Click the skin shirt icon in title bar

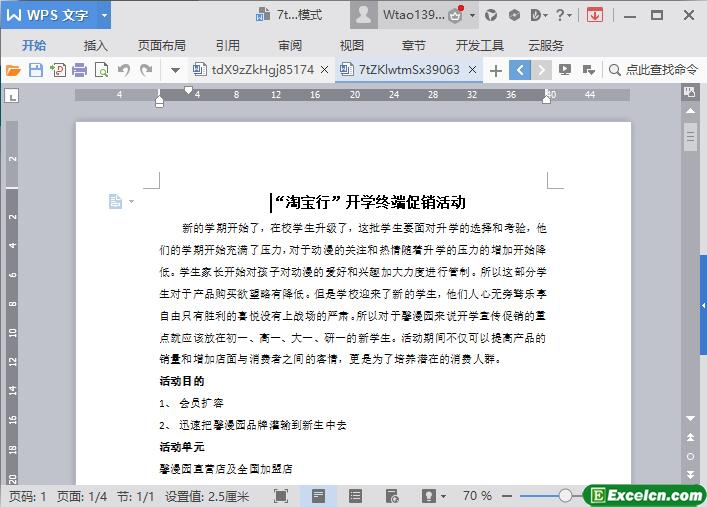[x=491, y=15]
